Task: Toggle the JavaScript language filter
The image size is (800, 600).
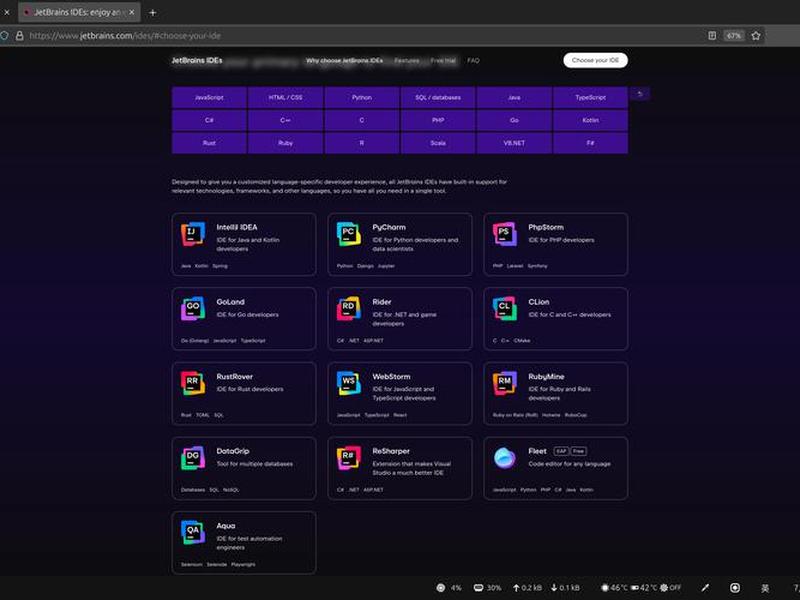Action: click(209, 97)
